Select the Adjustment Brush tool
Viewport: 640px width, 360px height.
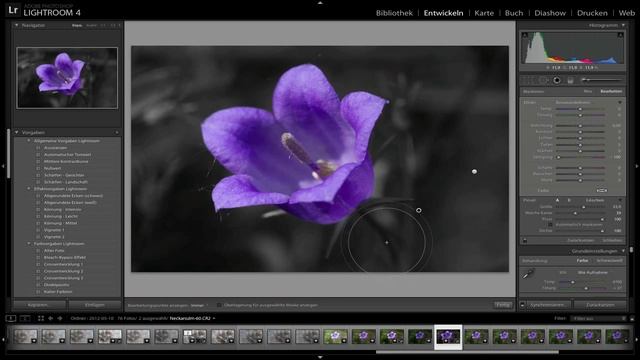tap(601, 80)
